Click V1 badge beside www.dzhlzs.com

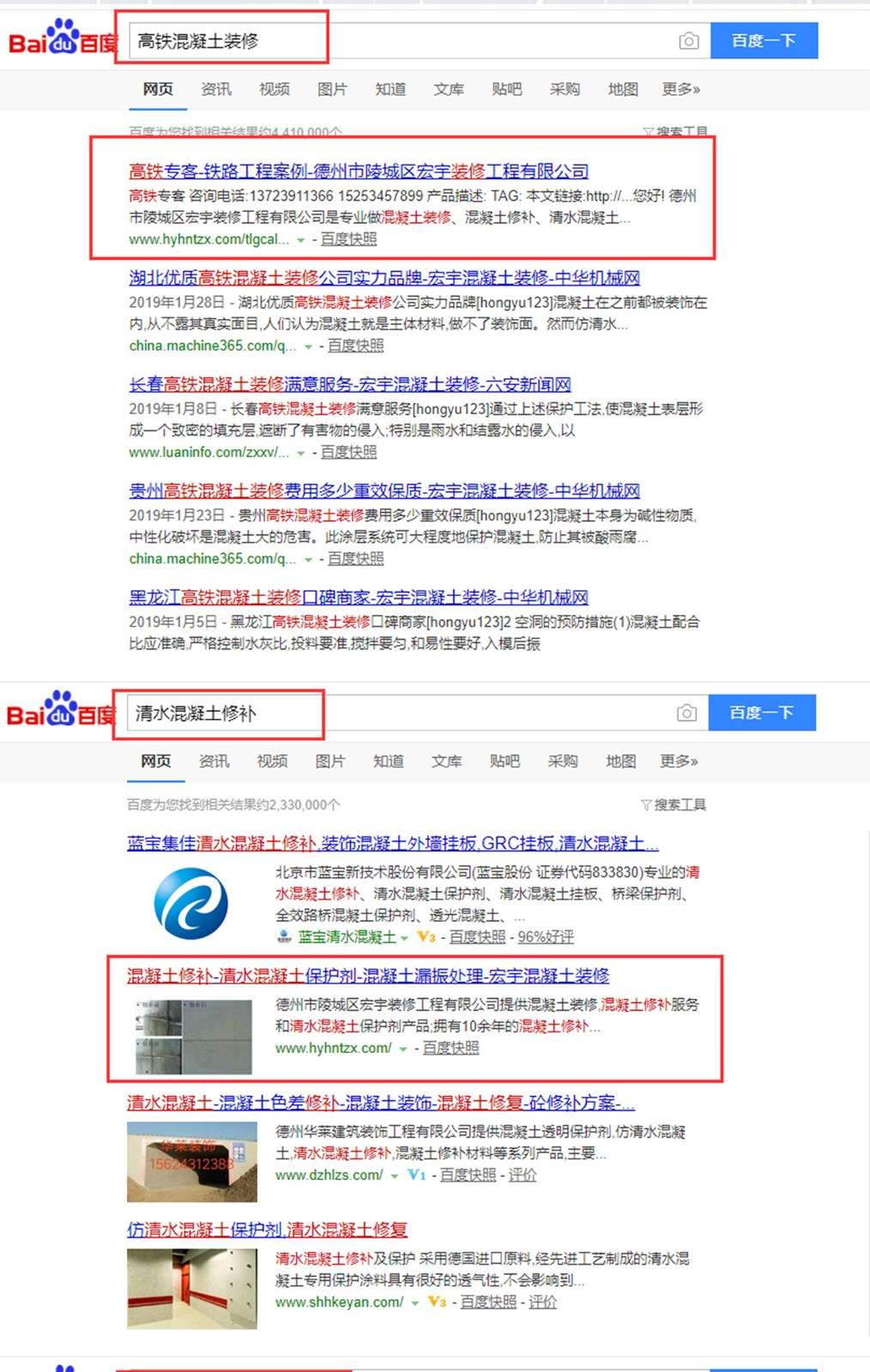(x=416, y=1175)
